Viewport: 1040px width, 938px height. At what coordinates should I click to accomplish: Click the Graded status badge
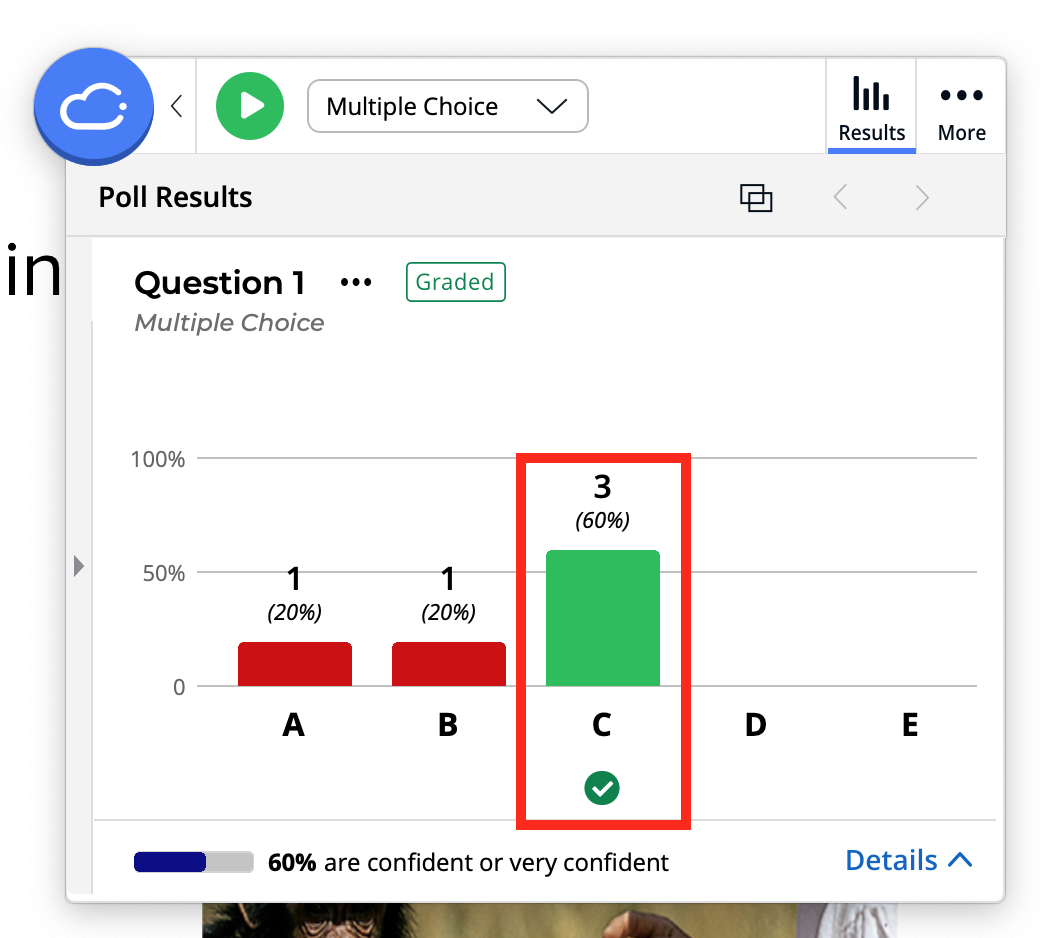tap(455, 282)
